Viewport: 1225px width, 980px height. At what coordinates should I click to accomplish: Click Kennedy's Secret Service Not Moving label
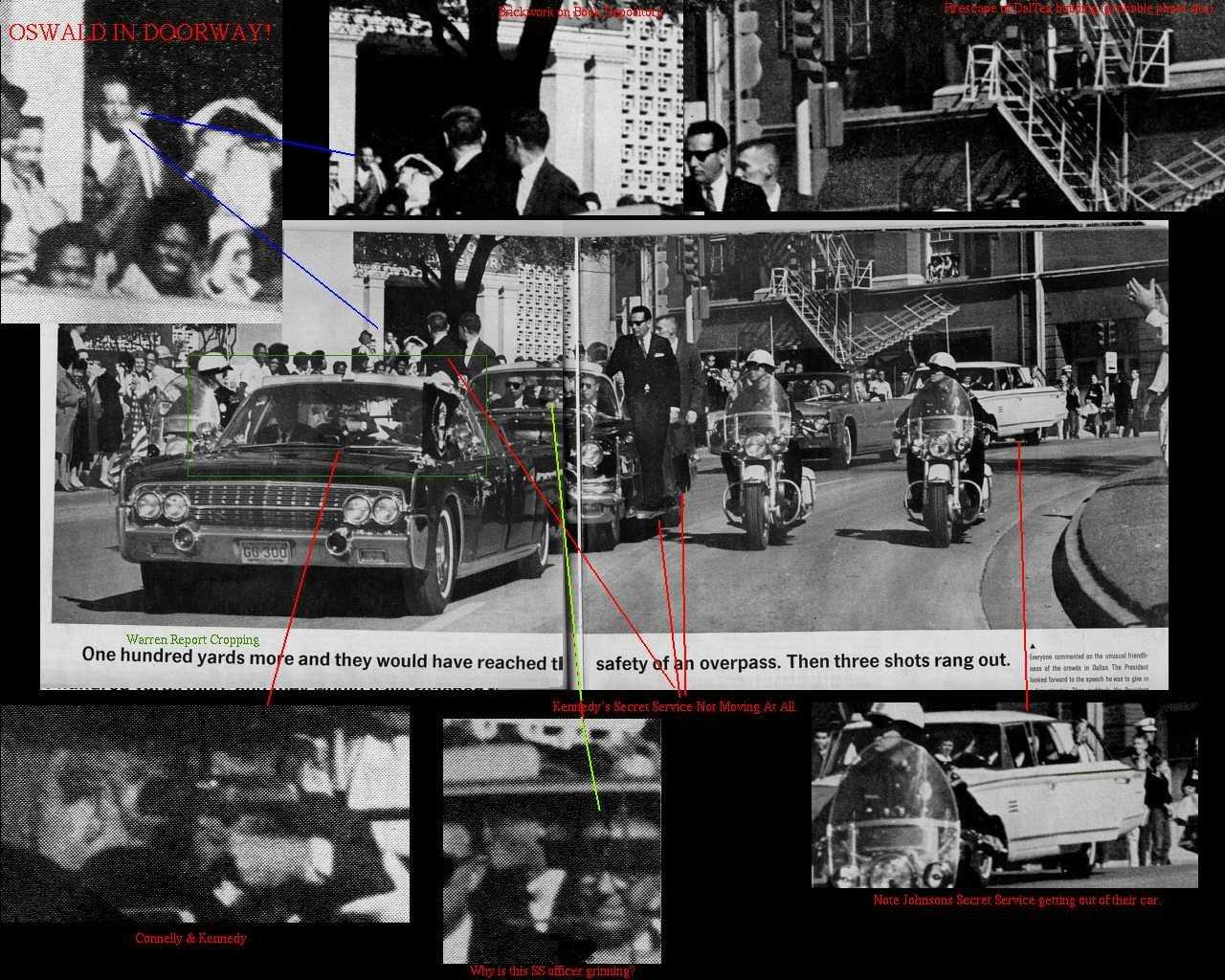coord(674,705)
